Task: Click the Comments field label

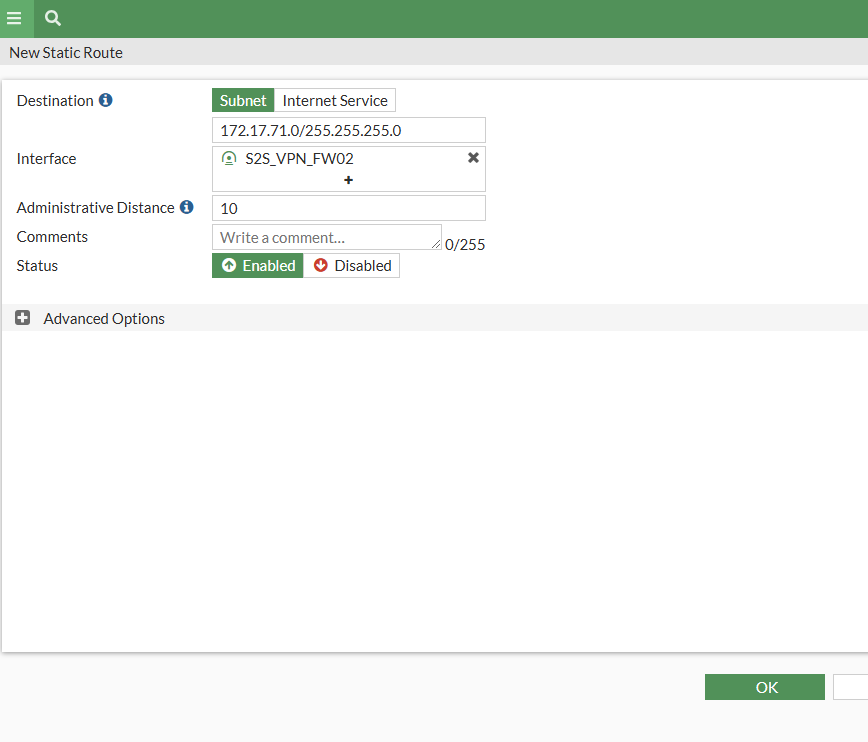Action: tap(52, 237)
